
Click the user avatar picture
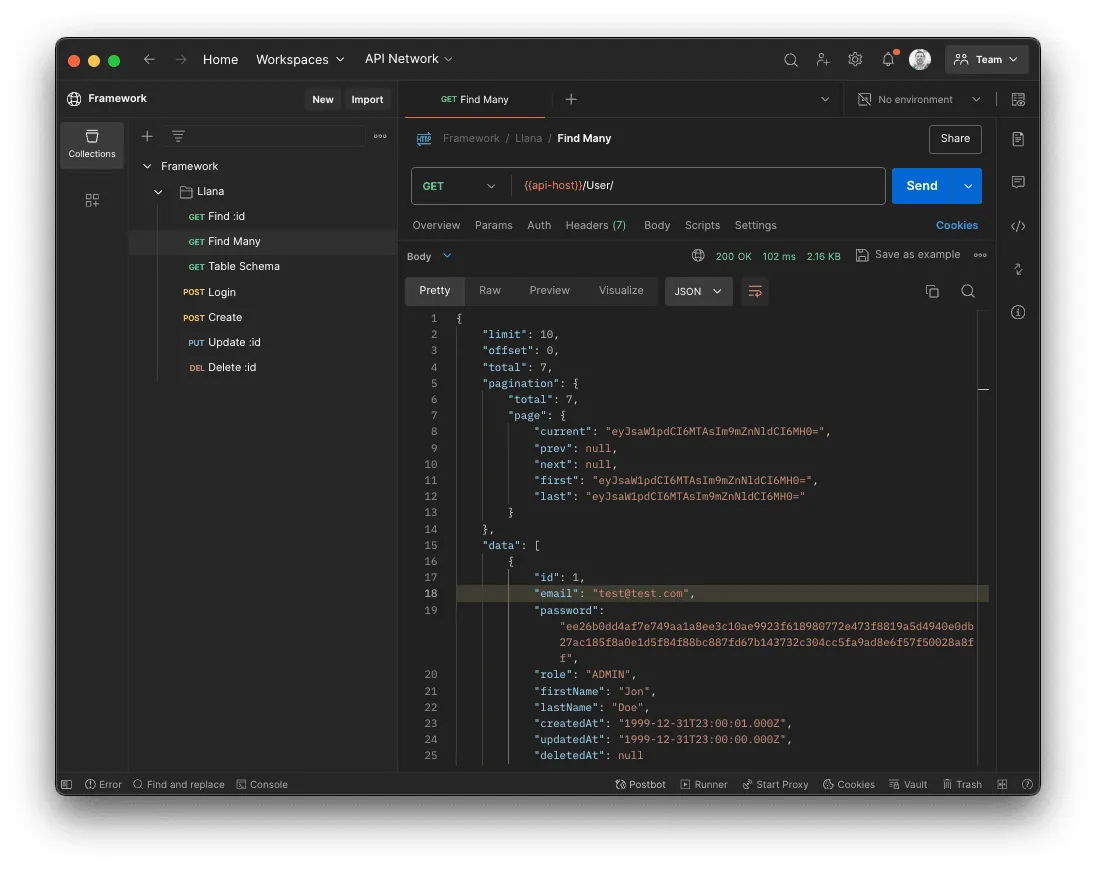[920, 59]
